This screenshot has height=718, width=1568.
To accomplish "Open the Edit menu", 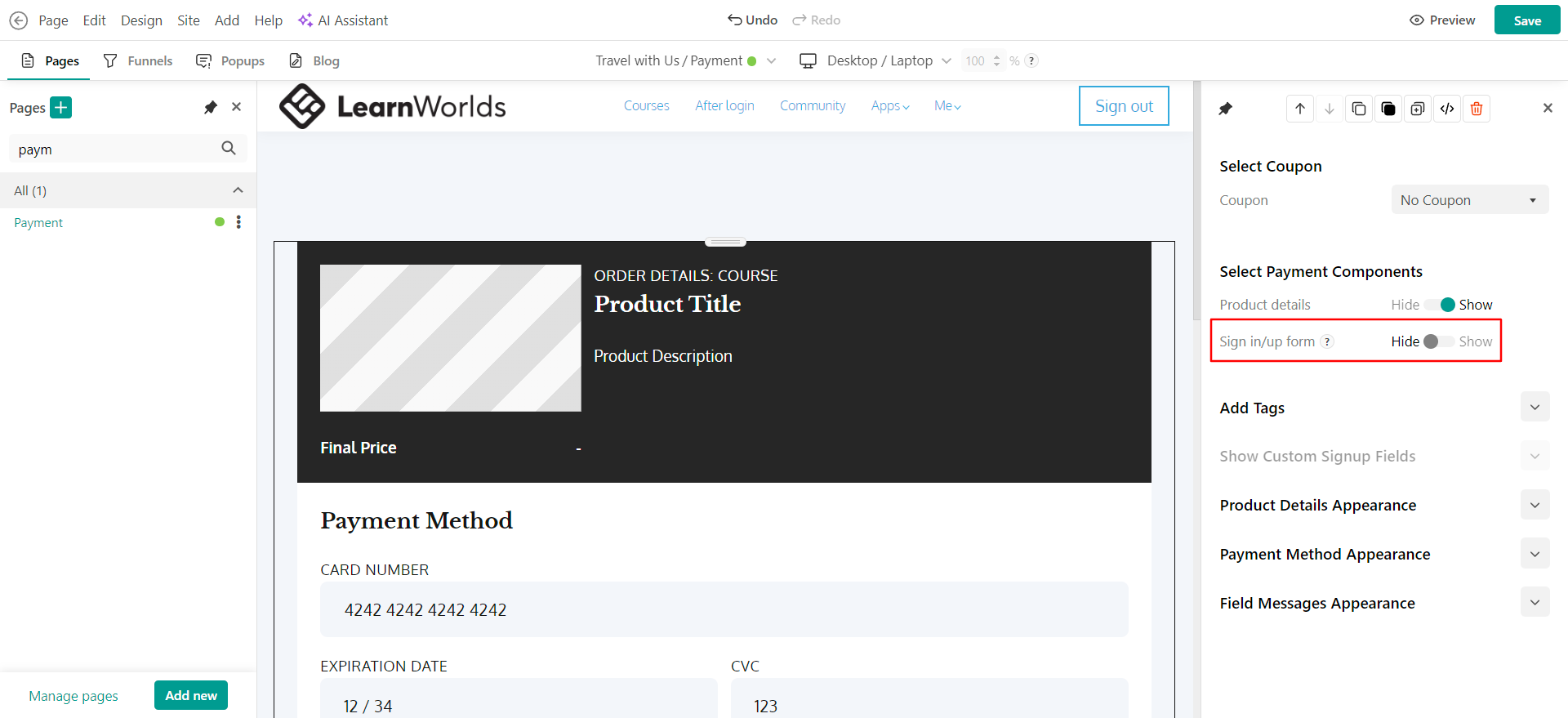I will click(94, 20).
